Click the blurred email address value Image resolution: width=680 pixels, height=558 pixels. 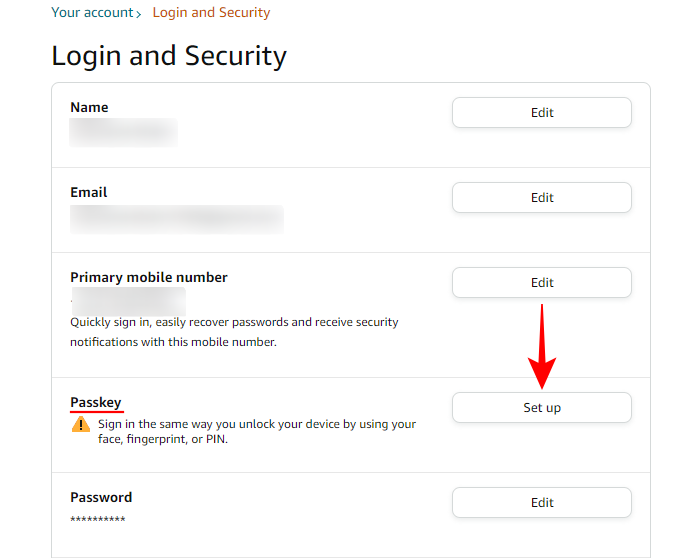coord(176,218)
